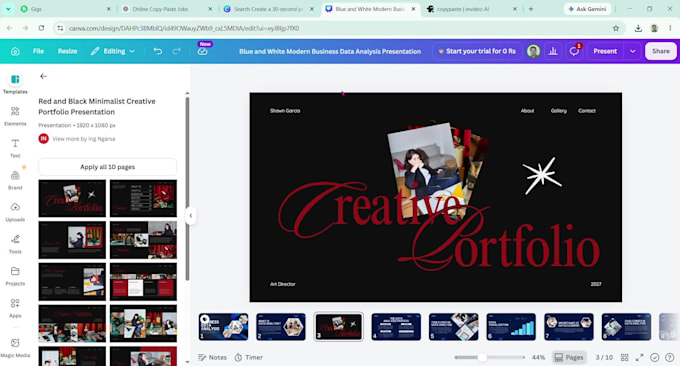Open the Magic Media sidebar panel

pyautogui.click(x=15, y=348)
